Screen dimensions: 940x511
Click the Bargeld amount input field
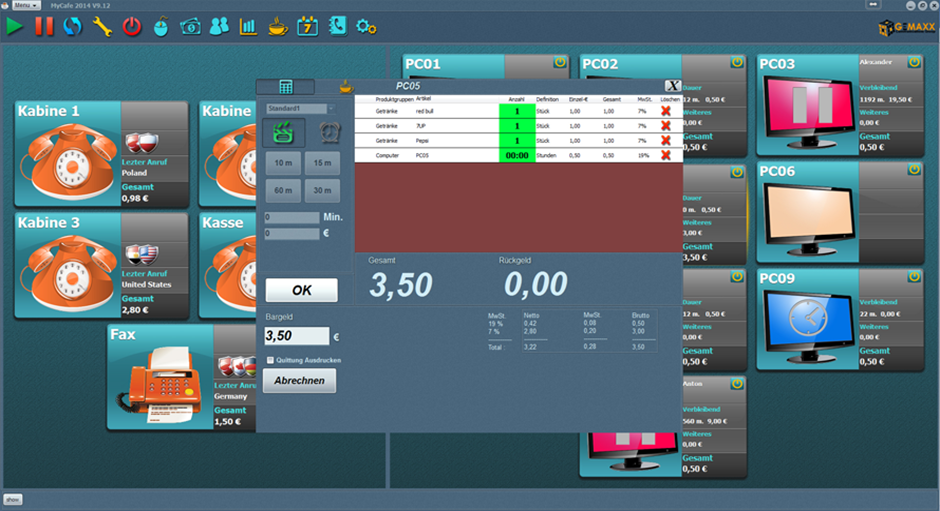click(297, 336)
